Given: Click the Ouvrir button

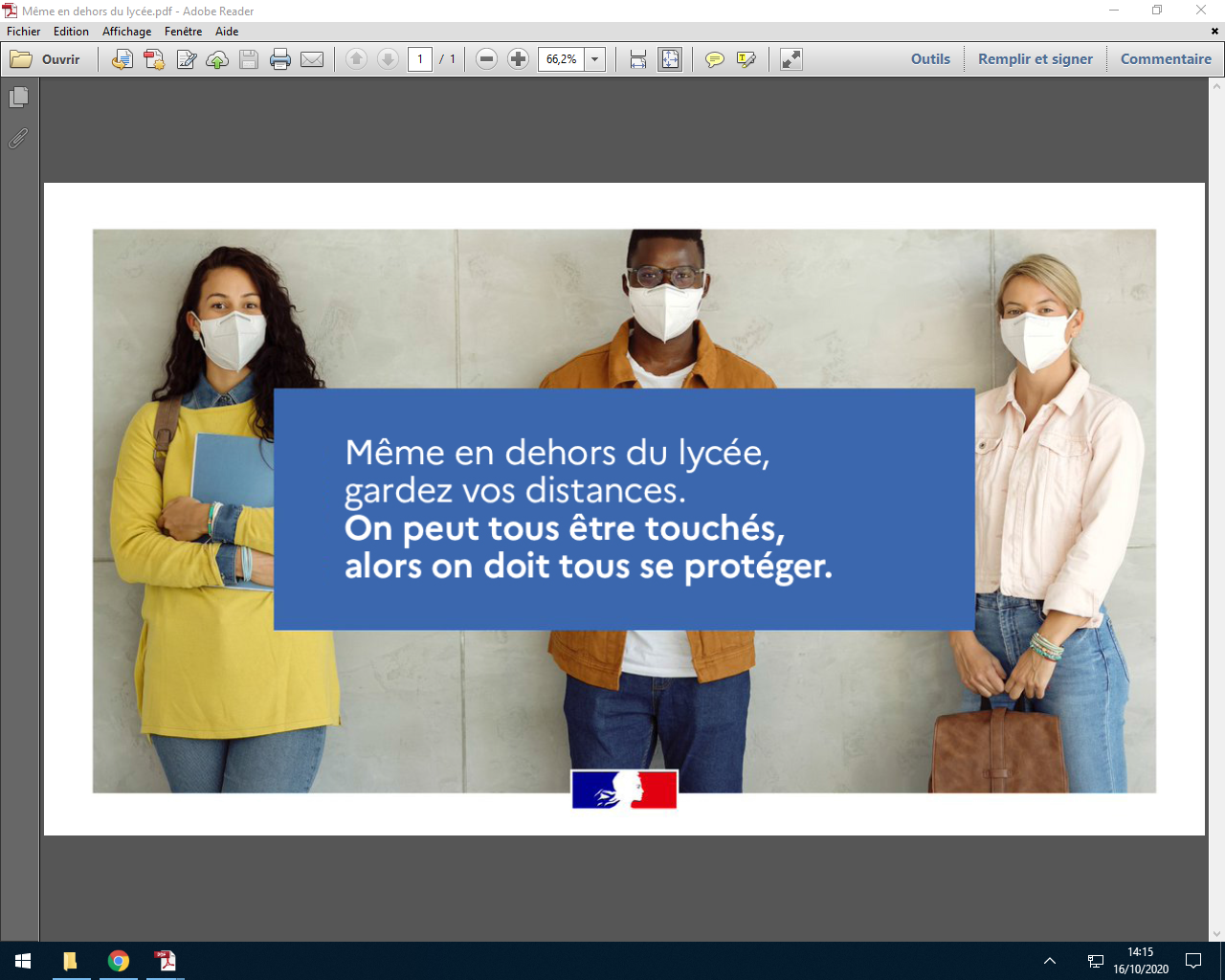Looking at the screenshot, I should [46, 59].
